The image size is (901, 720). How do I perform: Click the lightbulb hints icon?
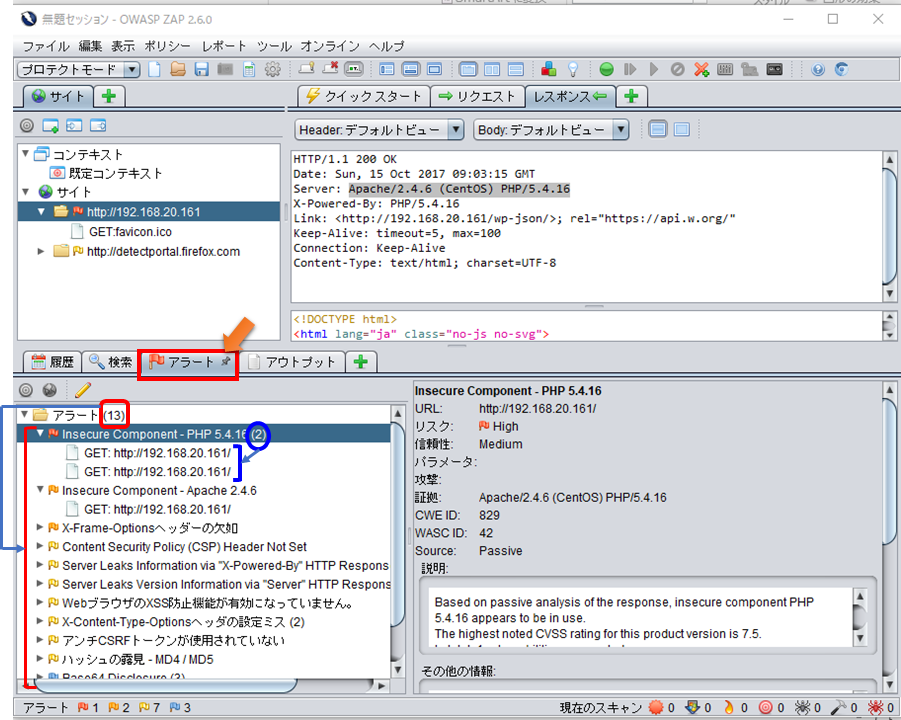573,70
